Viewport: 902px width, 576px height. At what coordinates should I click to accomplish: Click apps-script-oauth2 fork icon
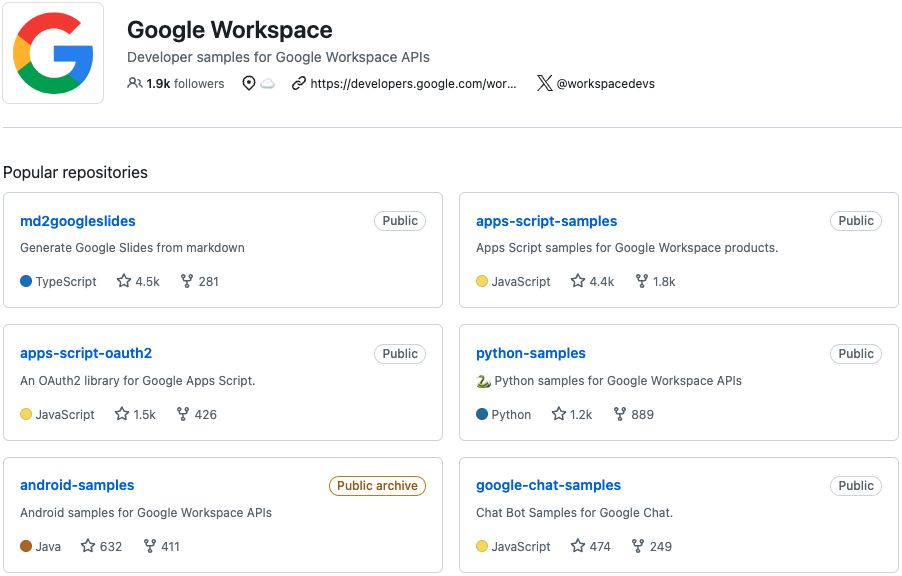point(182,414)
